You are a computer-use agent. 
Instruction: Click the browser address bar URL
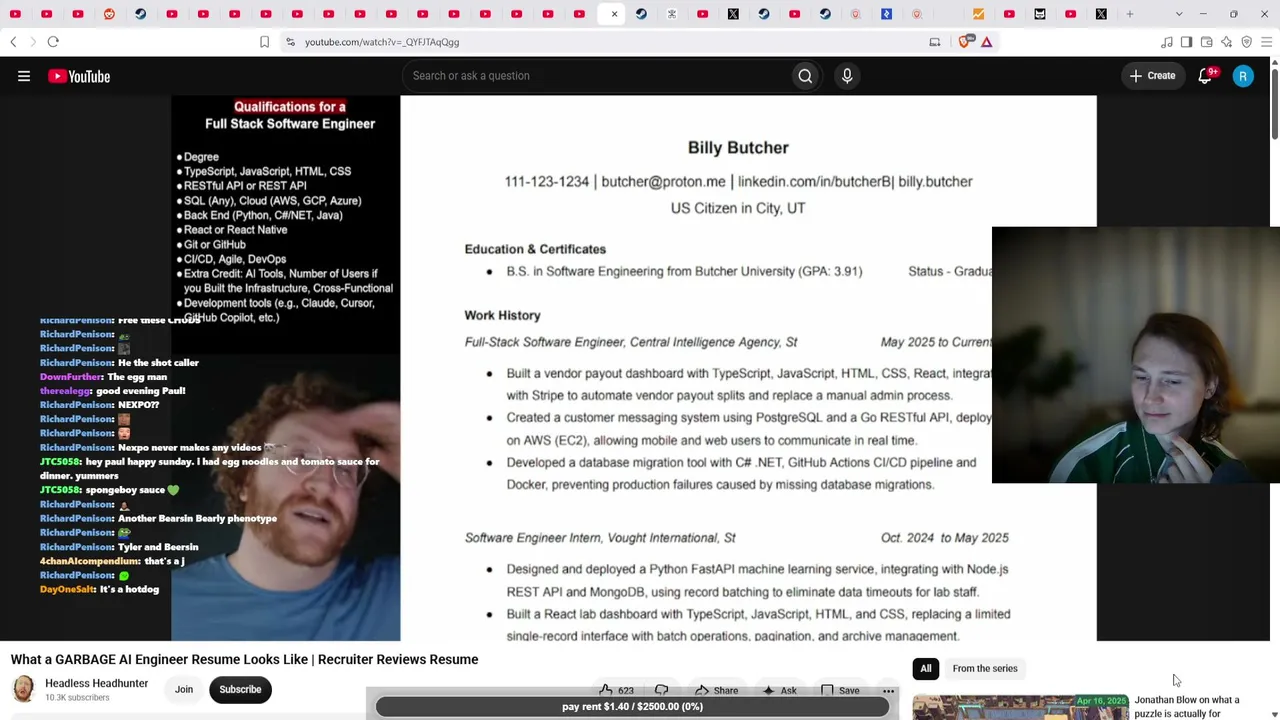click(382, 42)
